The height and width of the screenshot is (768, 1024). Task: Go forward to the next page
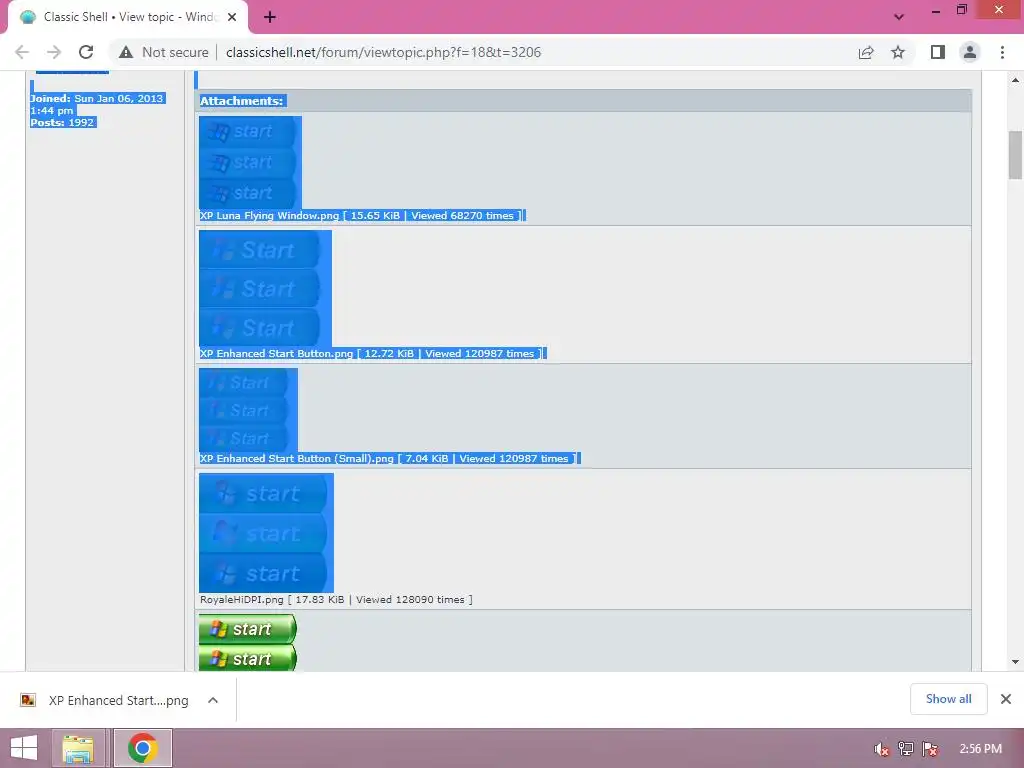click(x=54, y=52)
